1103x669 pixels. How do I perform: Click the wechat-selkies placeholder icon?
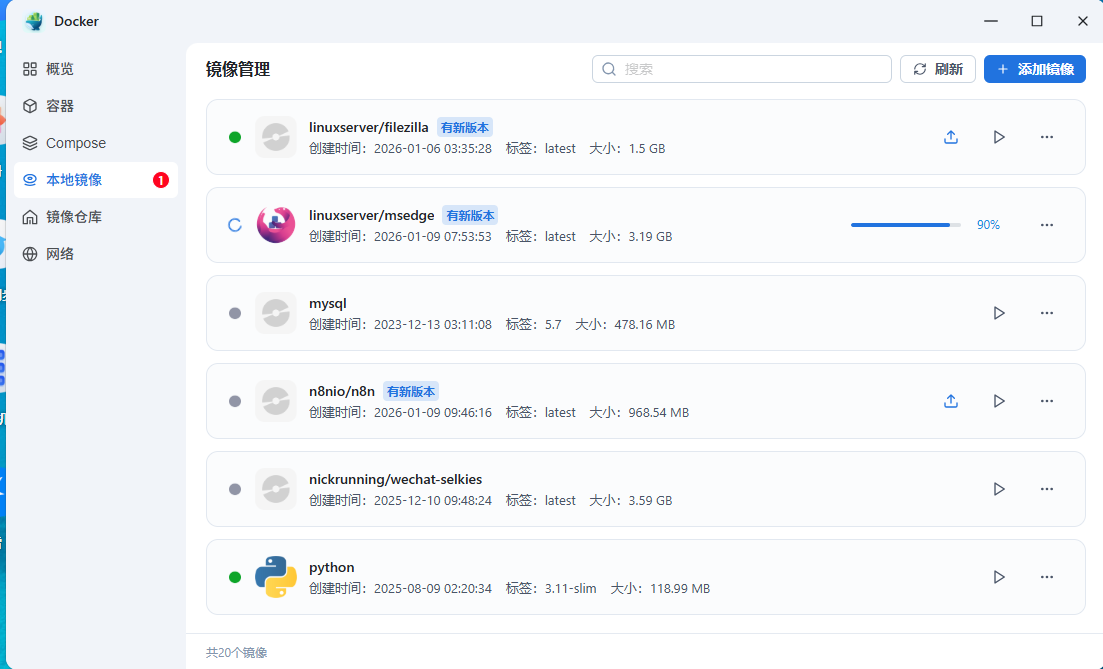pos(276,489)
